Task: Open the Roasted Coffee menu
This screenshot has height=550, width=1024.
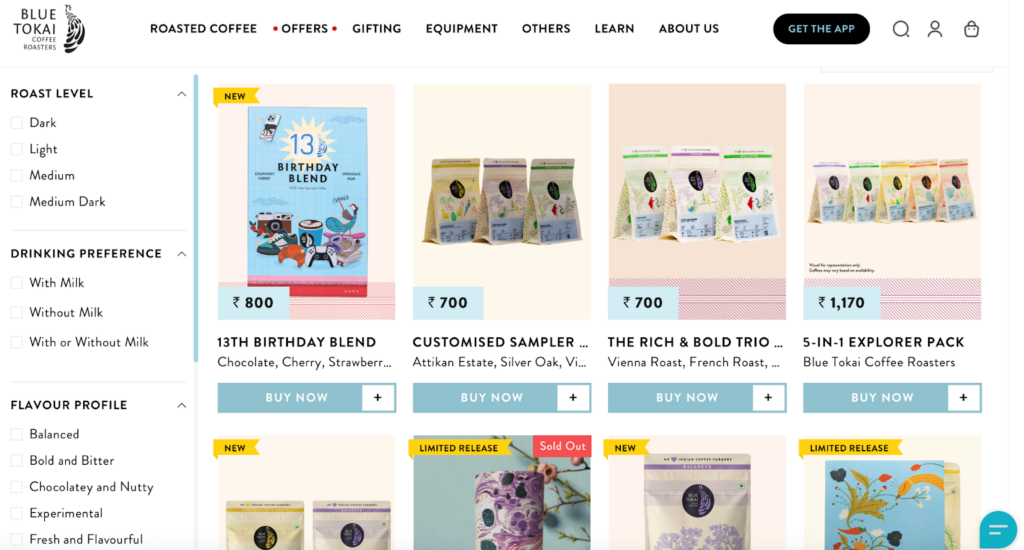Action: pos(203,29)
